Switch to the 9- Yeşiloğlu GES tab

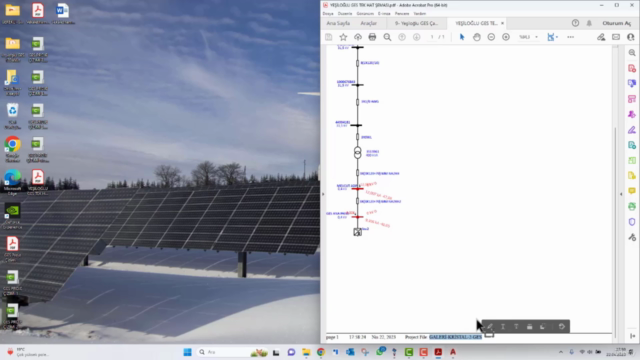416,23
